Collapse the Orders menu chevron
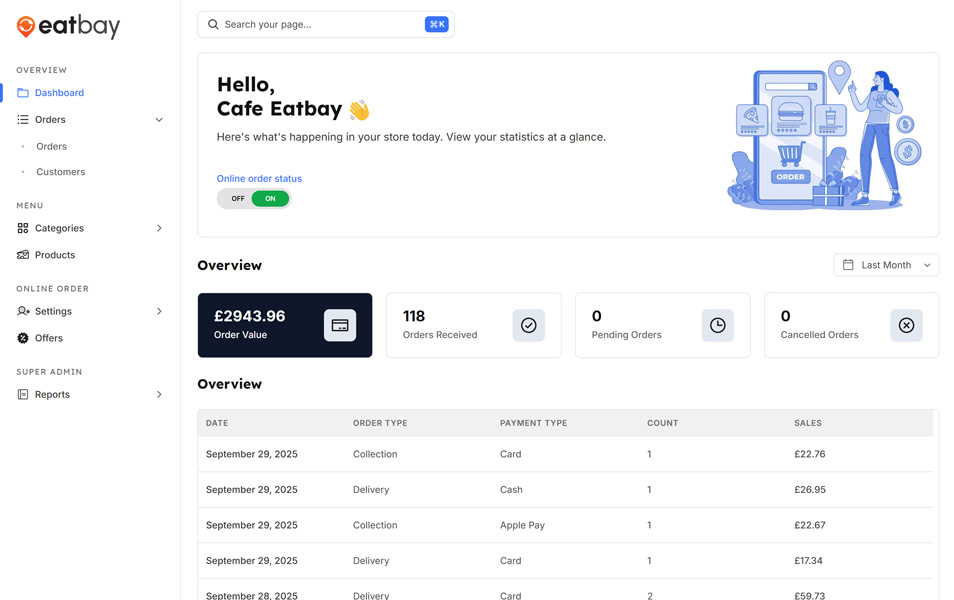Screen dimensions: 954x600 click(159, 120)
